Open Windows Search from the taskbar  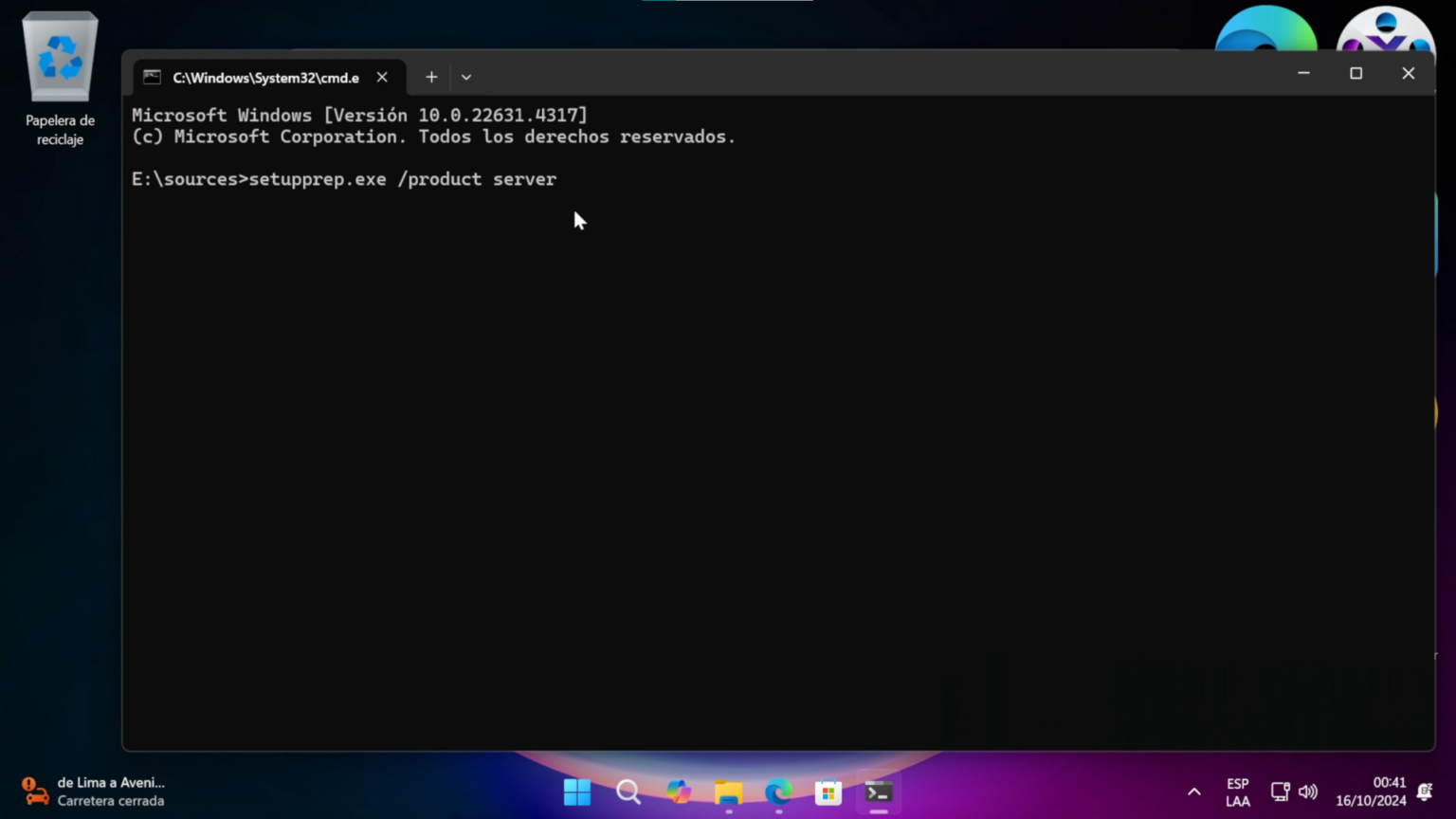pyautogui.click(x=628, y=792)
